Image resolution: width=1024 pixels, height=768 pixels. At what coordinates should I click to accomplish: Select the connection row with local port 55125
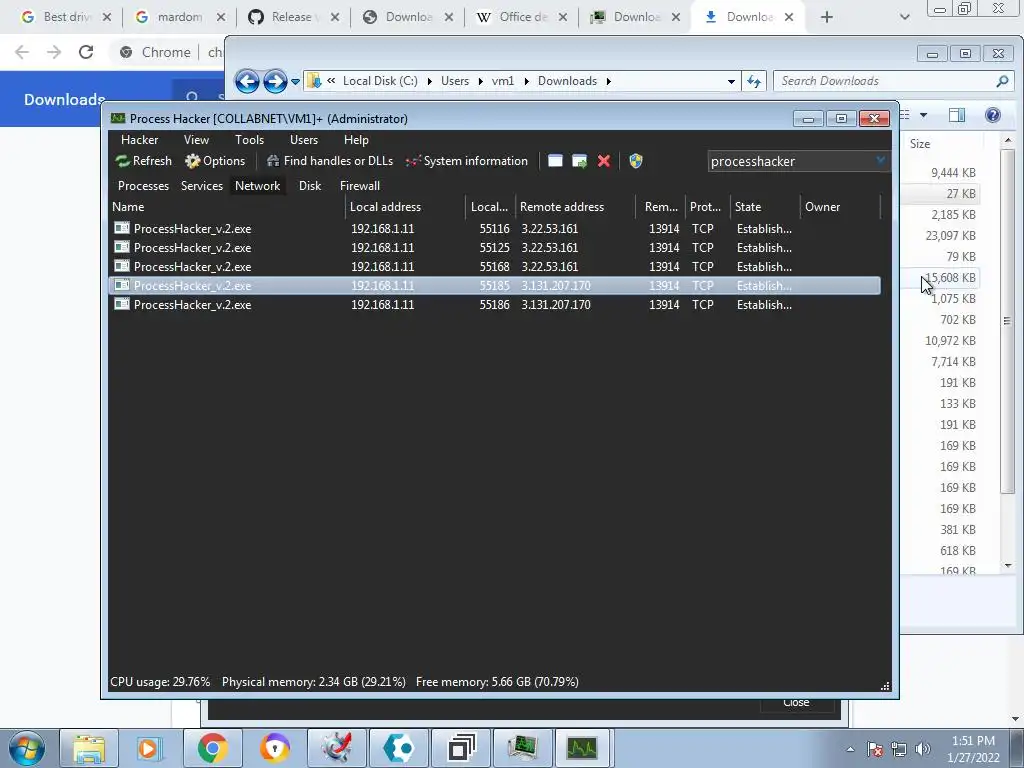[x=495, y=248]
